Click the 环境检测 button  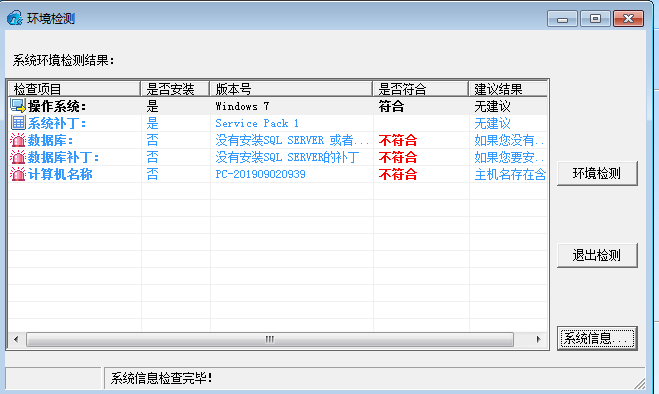597,173
